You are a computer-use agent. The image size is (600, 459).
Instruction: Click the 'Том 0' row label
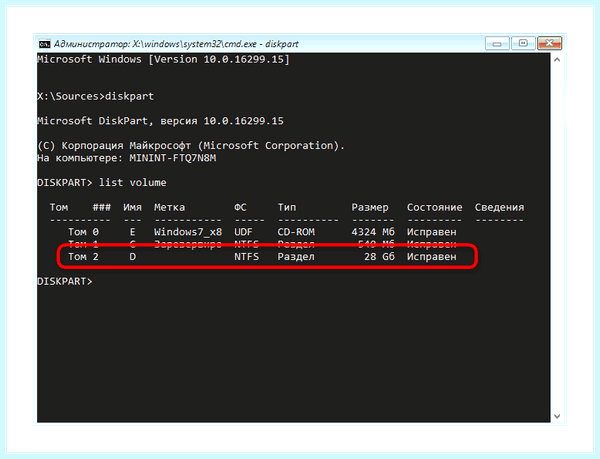[x=83, y=232]
